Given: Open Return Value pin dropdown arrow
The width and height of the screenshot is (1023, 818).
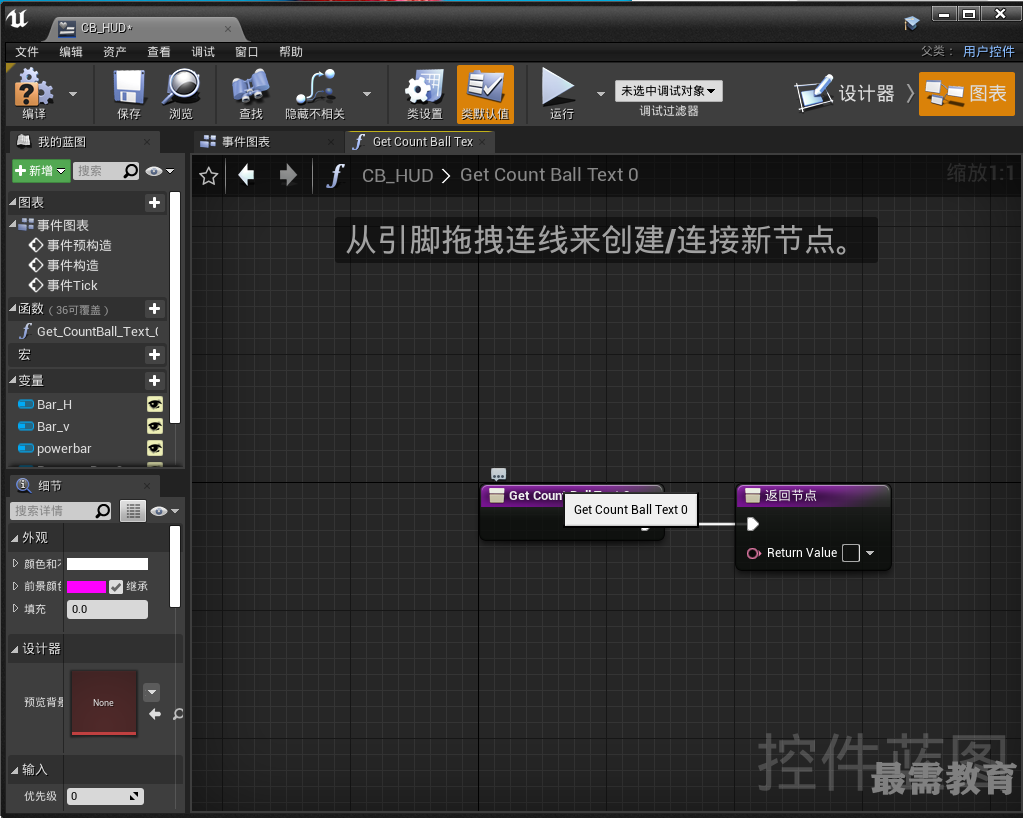Looking at the screenshot, I should pos(870,553).
